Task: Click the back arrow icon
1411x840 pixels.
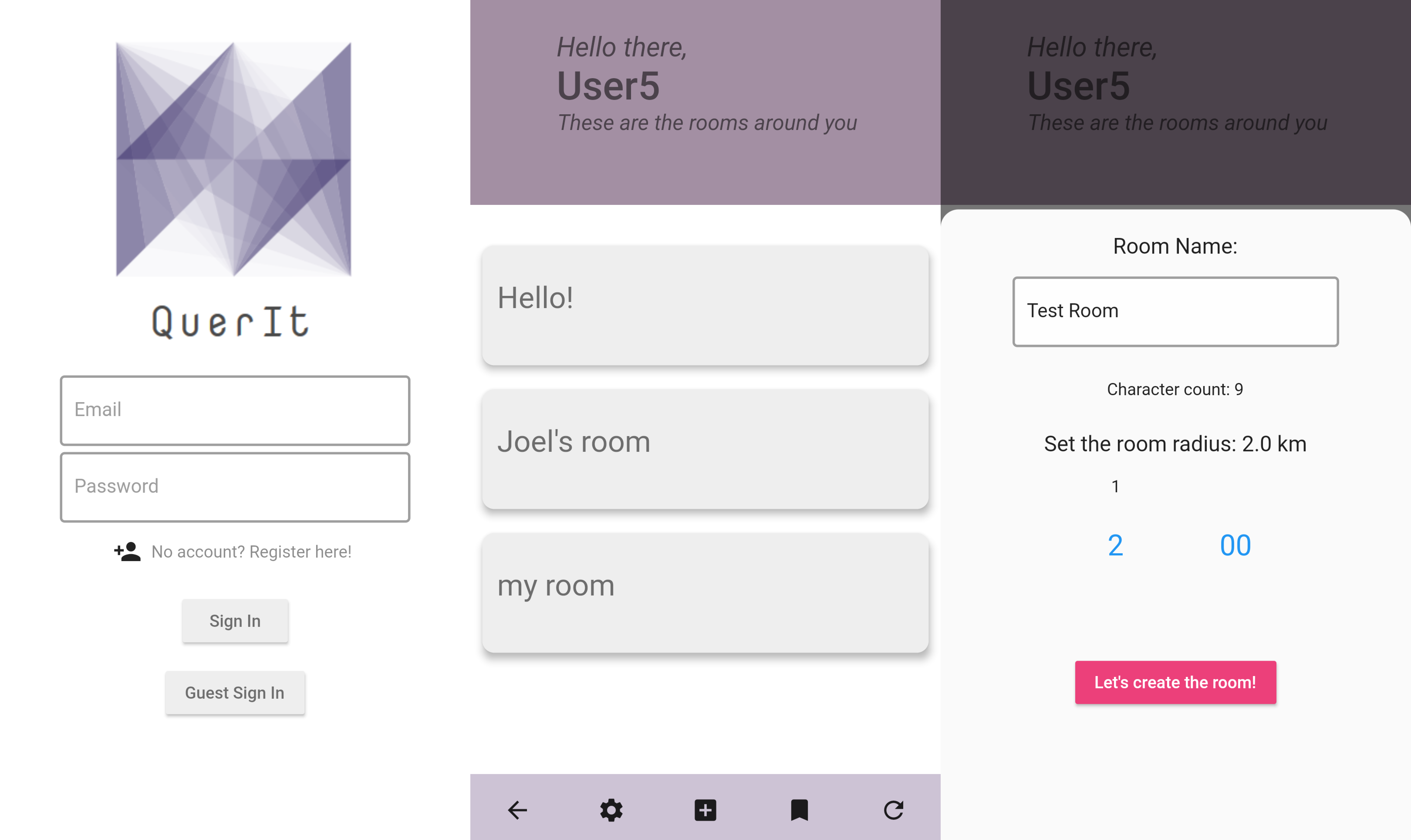Action: click(517, 810)
